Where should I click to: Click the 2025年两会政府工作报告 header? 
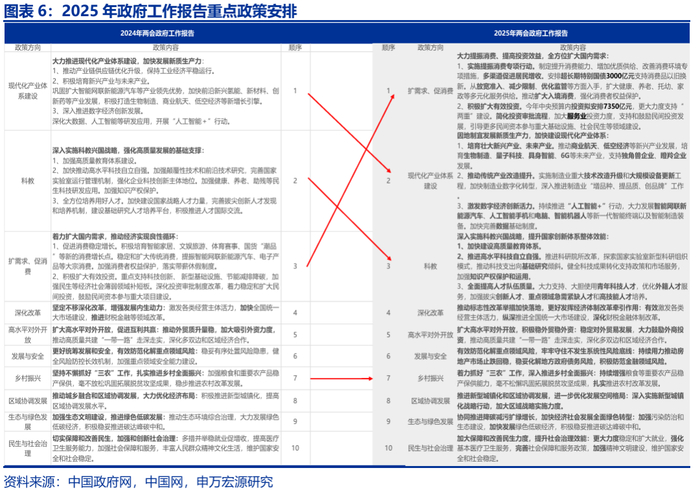click(530, 33)
